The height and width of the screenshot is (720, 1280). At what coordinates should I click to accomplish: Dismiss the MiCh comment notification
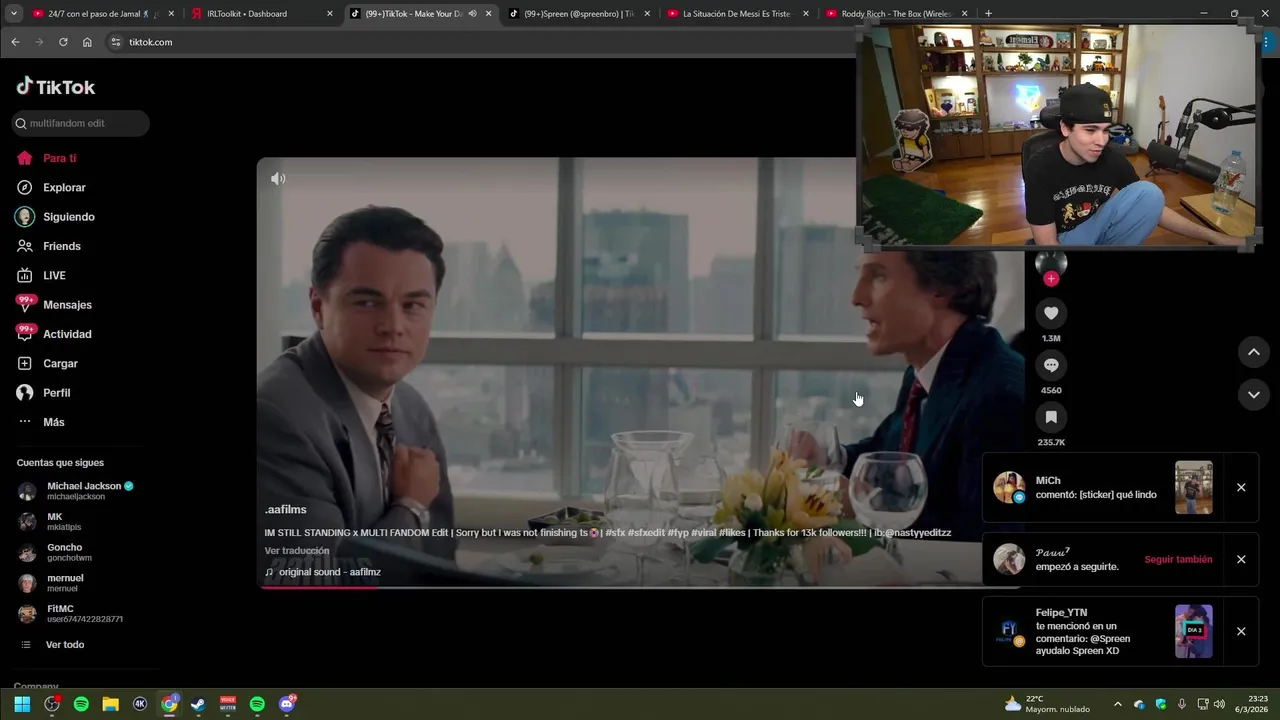1241,487
